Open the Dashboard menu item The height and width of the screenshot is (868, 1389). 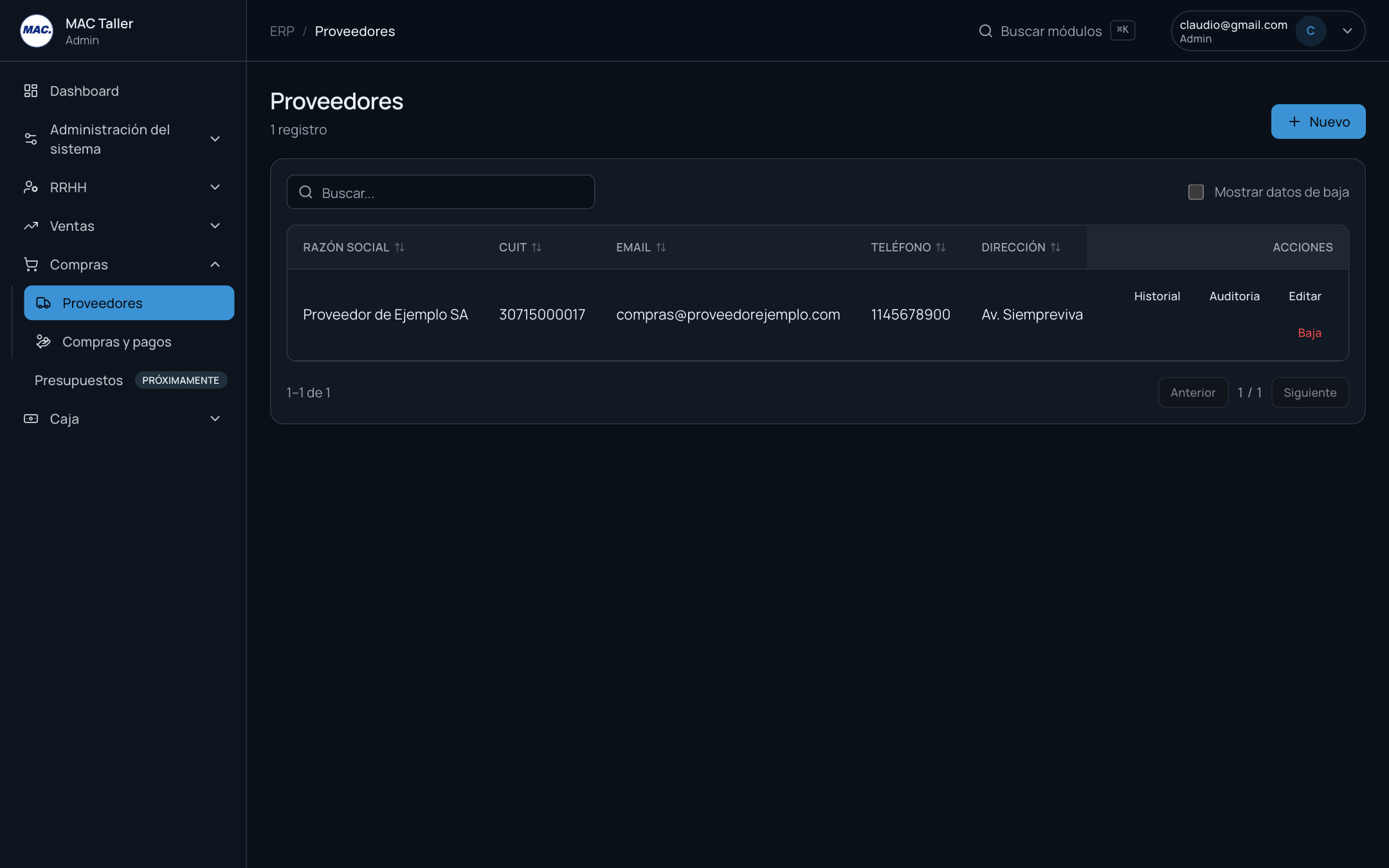(123, 91)
